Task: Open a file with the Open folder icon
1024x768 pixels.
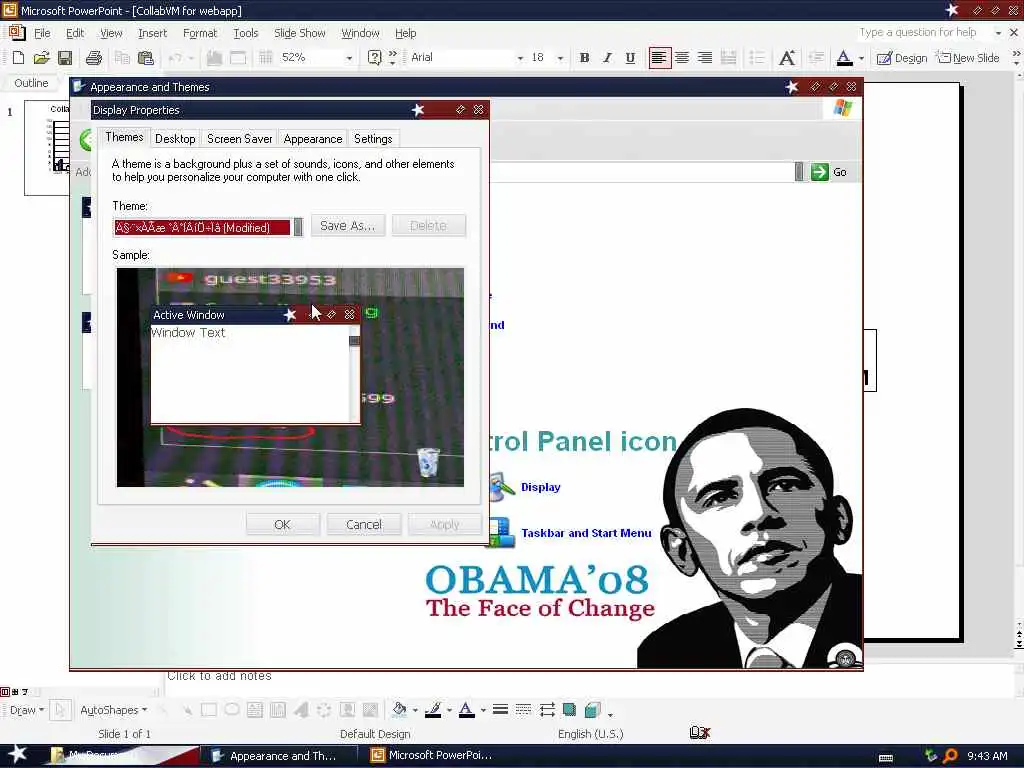Action: coord(41,57)
